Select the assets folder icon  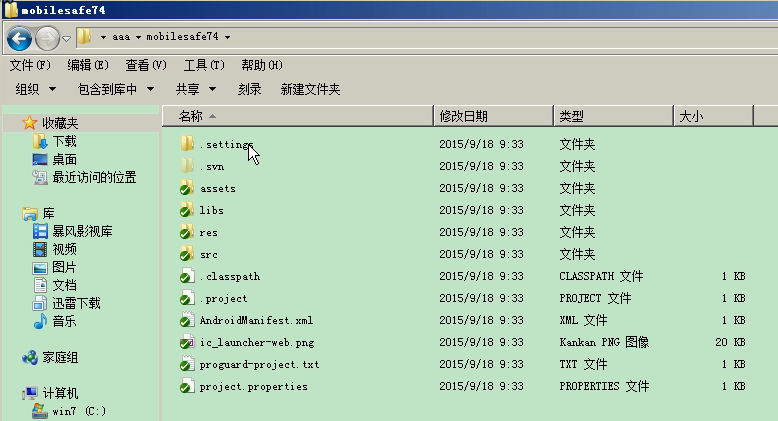click(187, 188)
